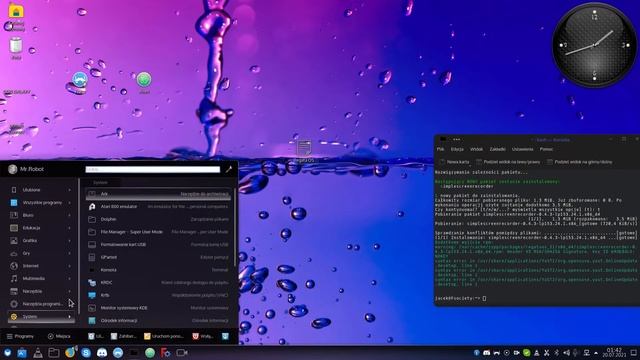Image resolution: width=640 pixels, height=360 pixels.
Task: Open File Manager - Super User Mode
Action: (x=158, y=232)
